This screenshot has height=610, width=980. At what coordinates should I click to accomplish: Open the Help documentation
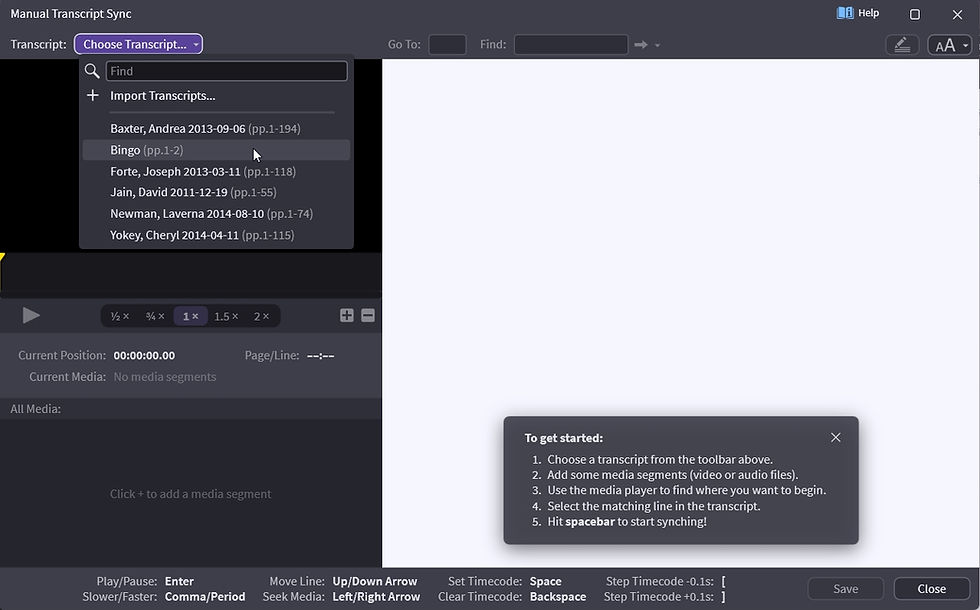[856, 13]
